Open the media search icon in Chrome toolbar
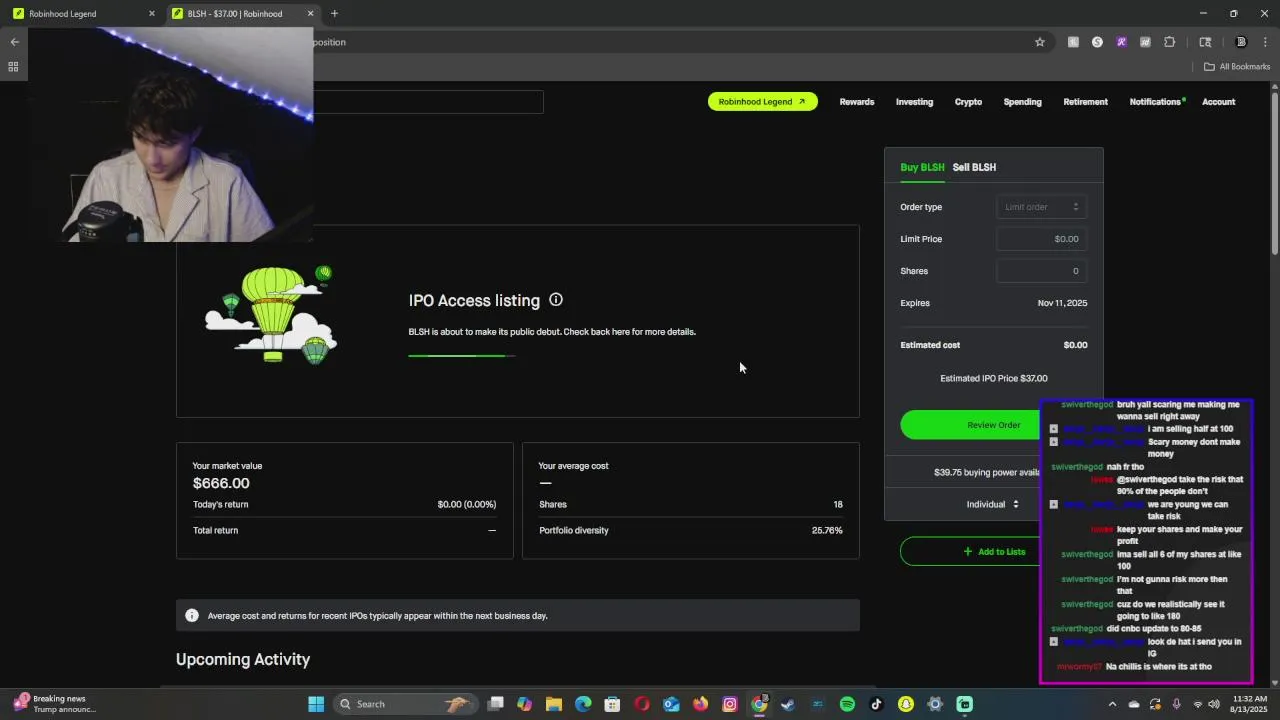1280x720 pixels. [1205, 42]
